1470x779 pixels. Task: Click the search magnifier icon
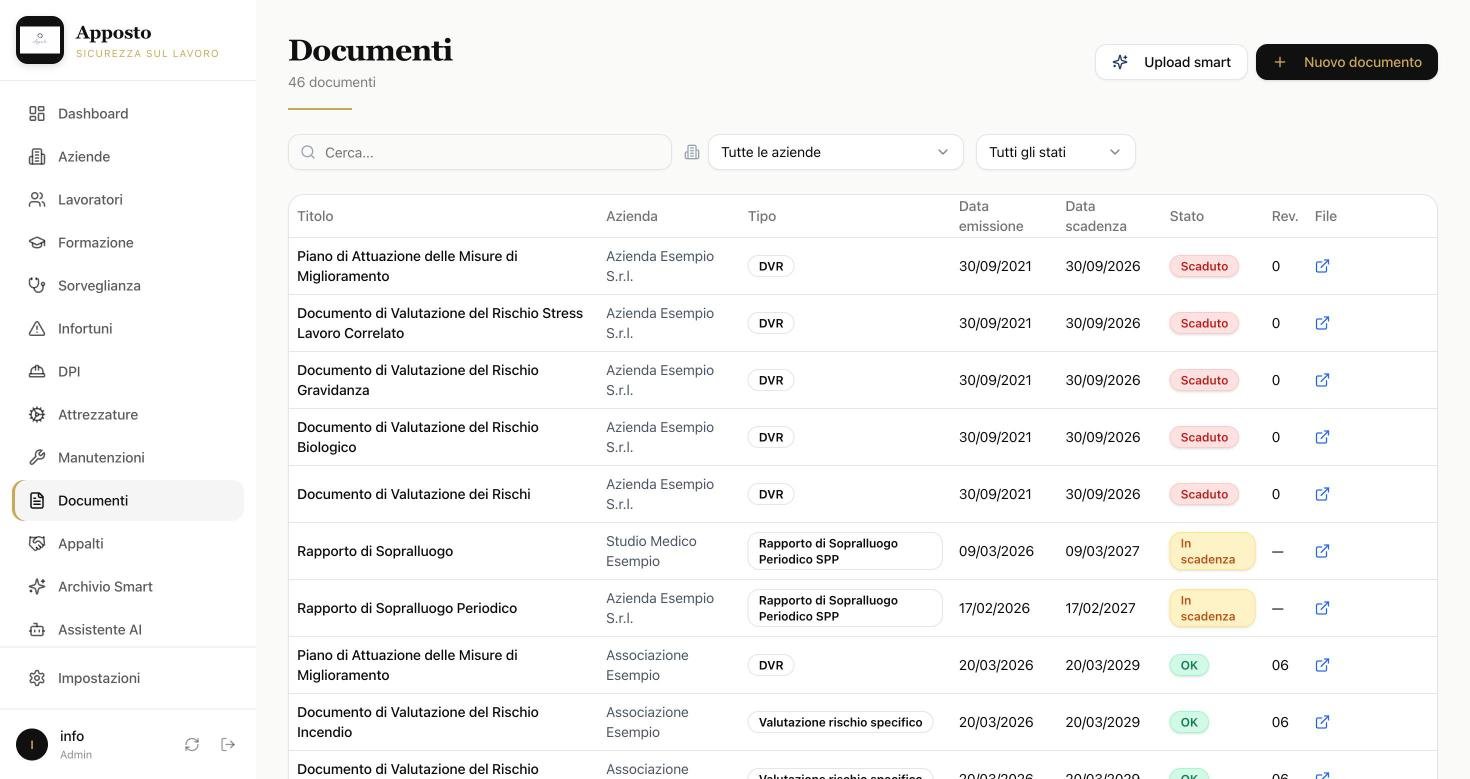point(308,152)
